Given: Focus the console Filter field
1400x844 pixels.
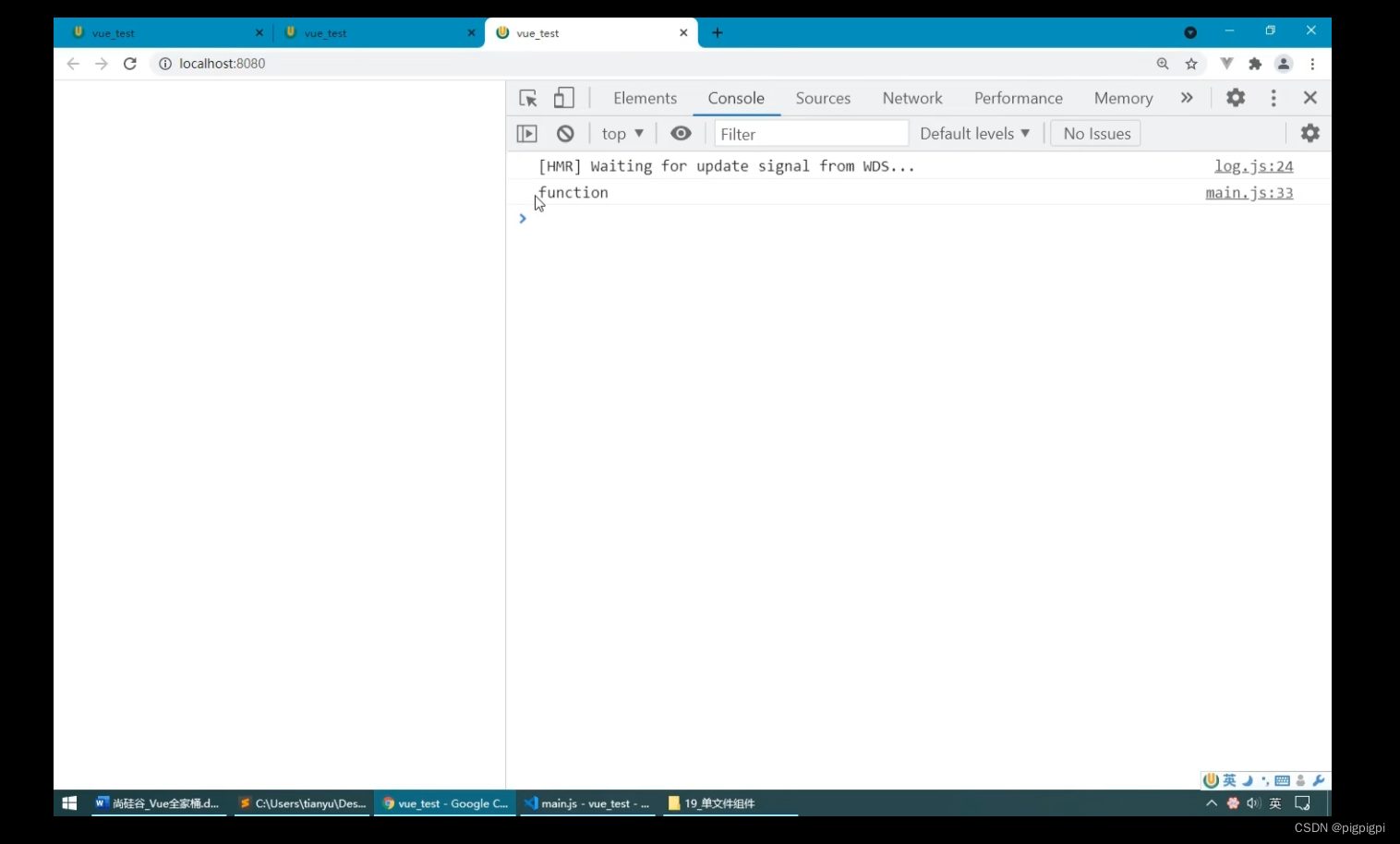Looking at the screenshot, I should pos(812,134).
